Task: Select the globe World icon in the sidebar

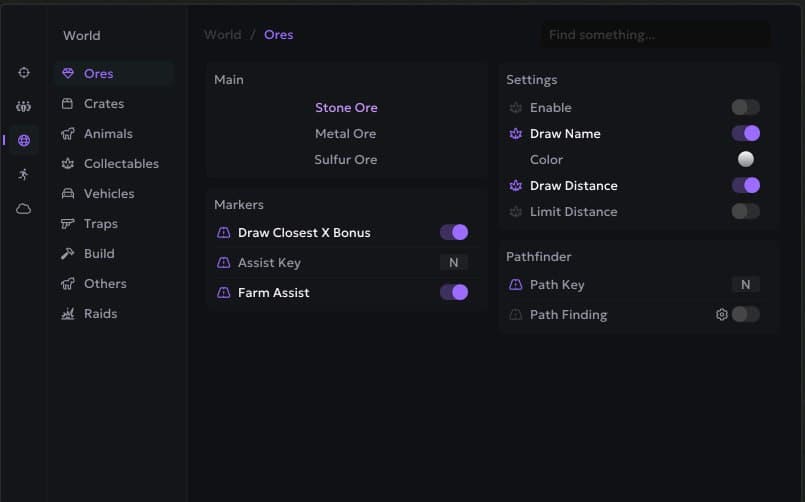Action: [x=24, y=140]
